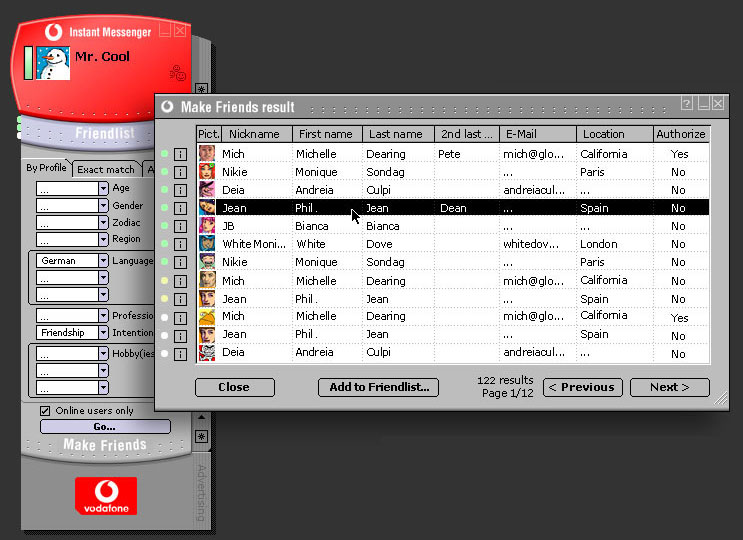Open the Friendship intention dropdown
This screenshot has width=743, height=540.
(103, 333)
